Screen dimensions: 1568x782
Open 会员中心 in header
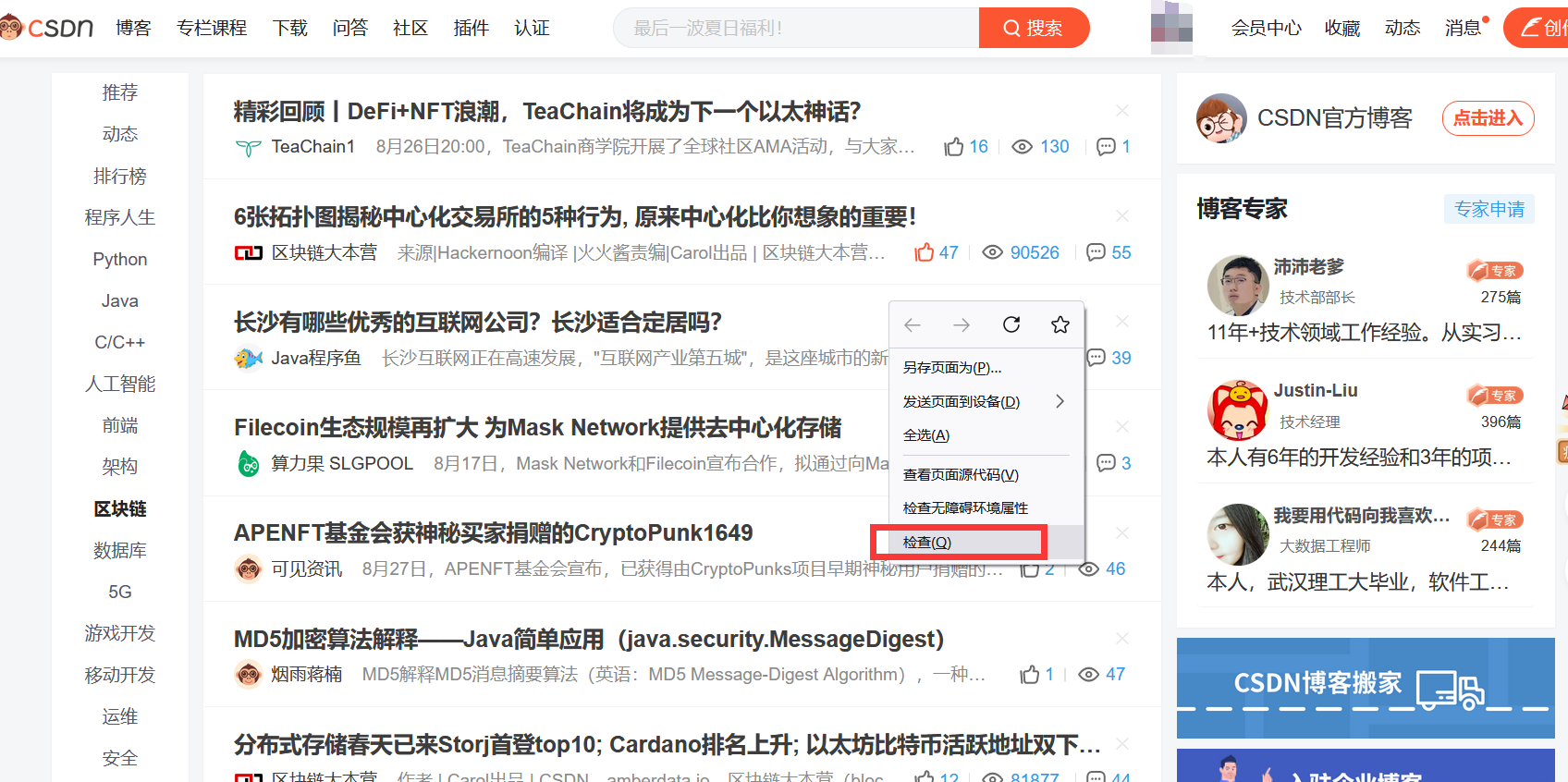click(1267, 28)
